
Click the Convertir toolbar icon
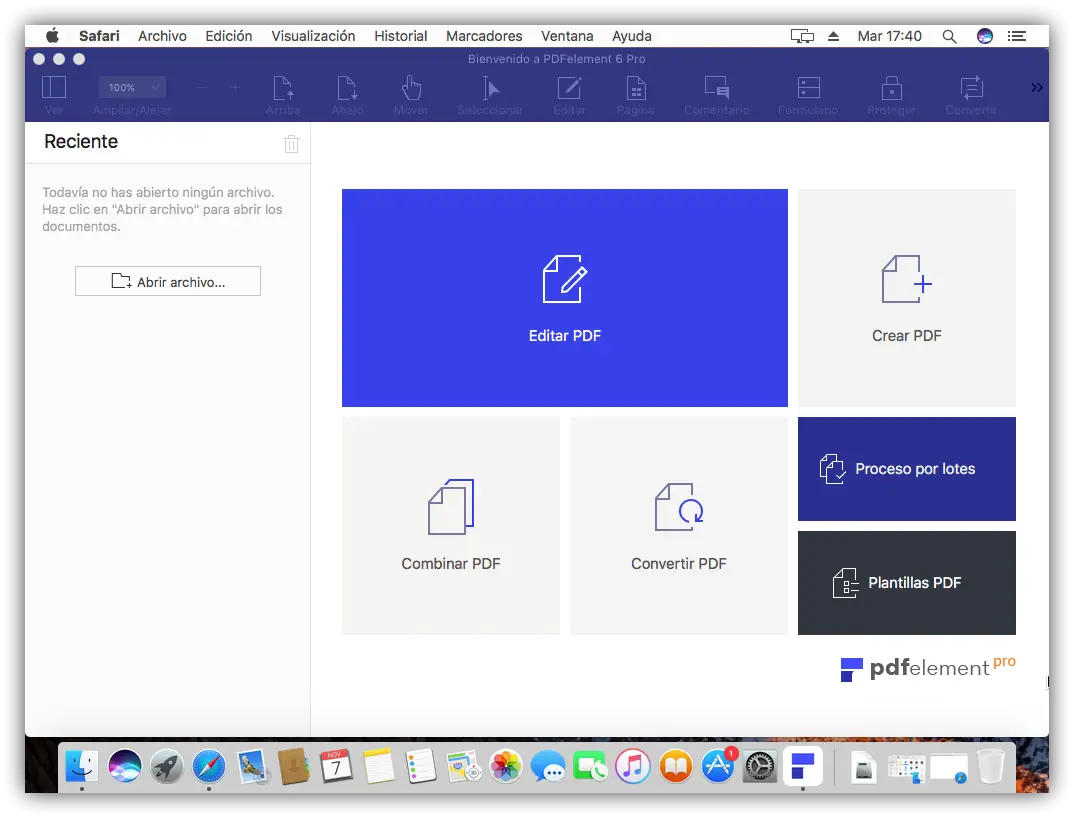point(971,88)
